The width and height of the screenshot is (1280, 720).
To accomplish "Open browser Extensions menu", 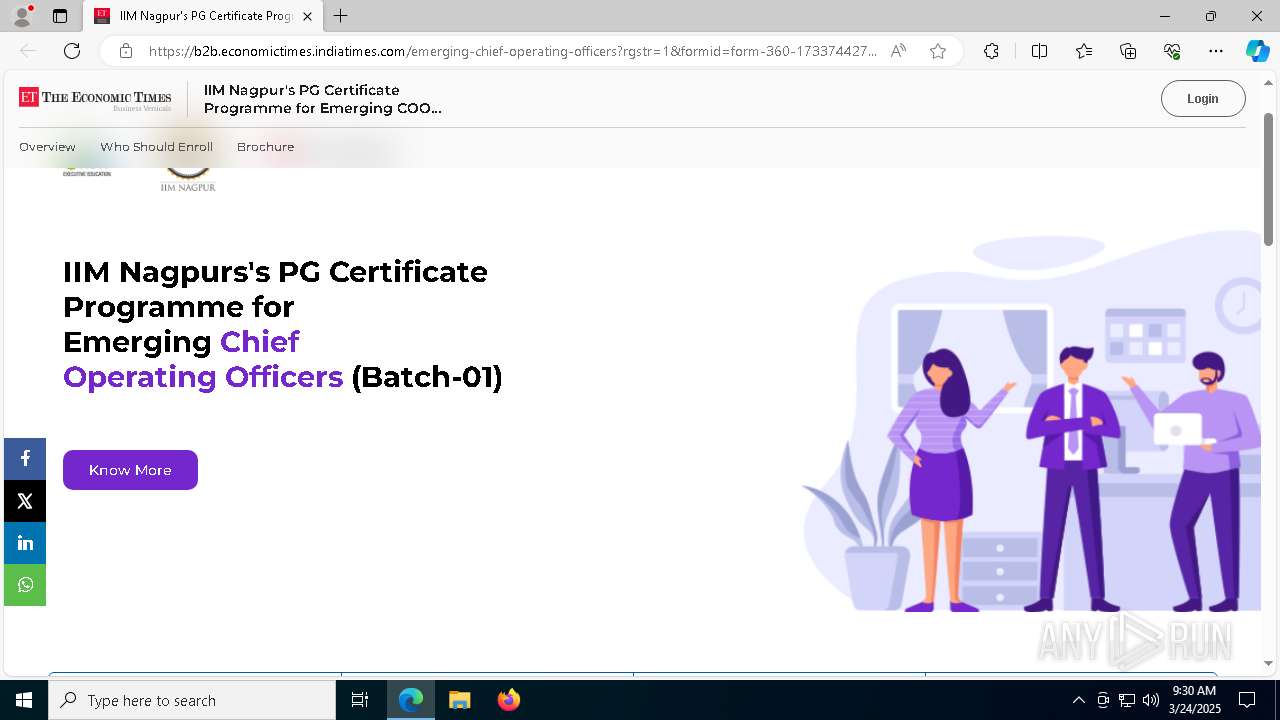I will [991, 51].
